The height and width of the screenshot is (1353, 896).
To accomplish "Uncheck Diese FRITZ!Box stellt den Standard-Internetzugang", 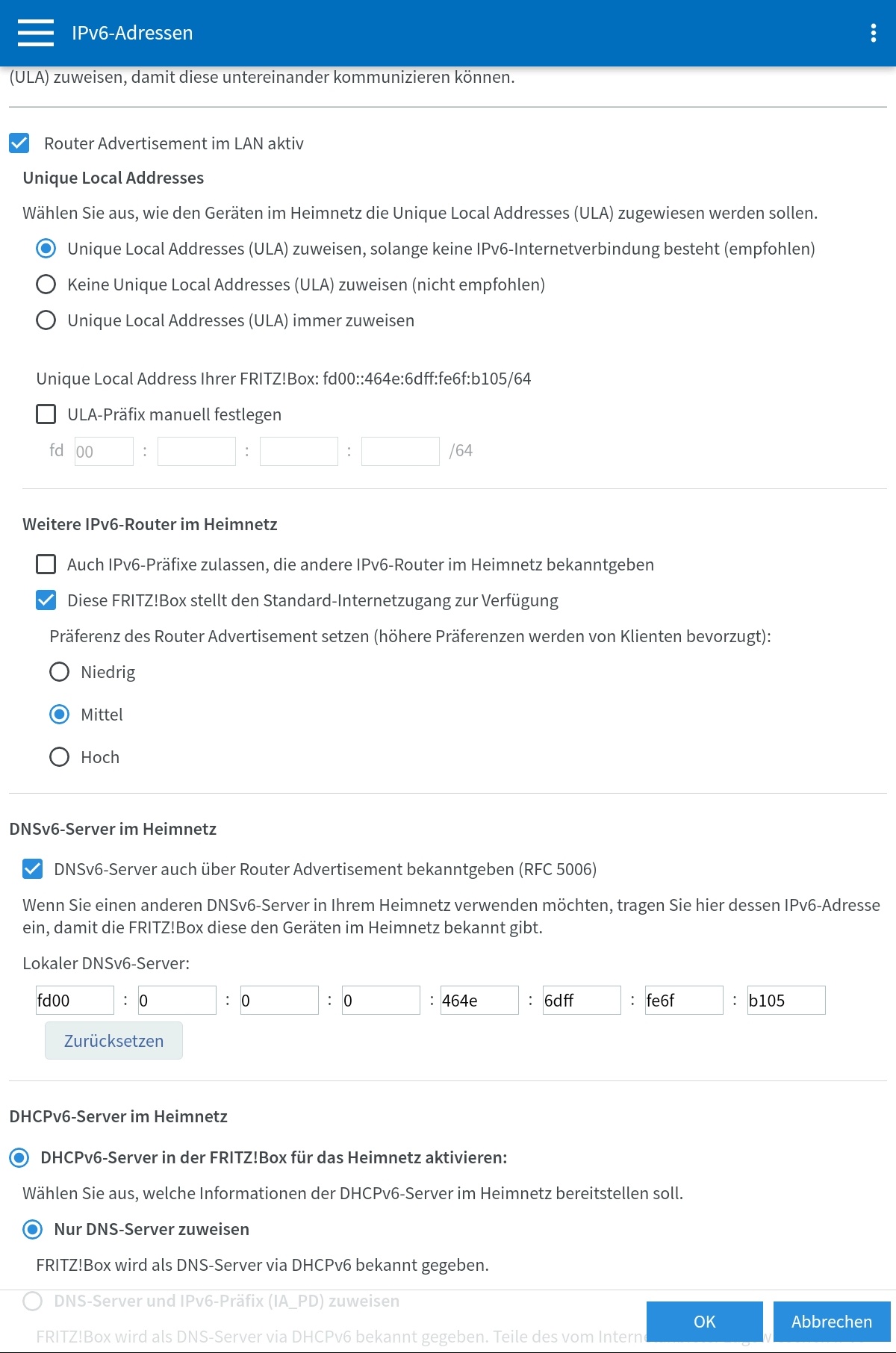I will (x=46, y=600).
